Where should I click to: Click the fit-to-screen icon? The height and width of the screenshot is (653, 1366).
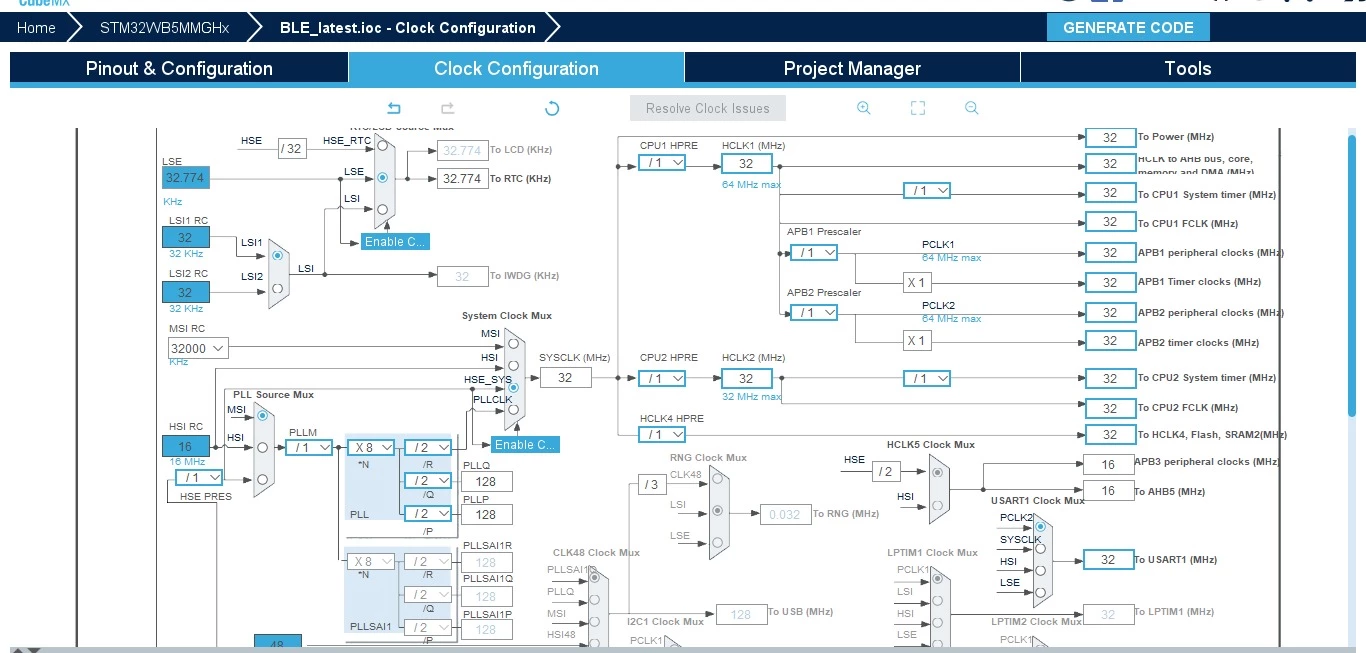(918, 108)
